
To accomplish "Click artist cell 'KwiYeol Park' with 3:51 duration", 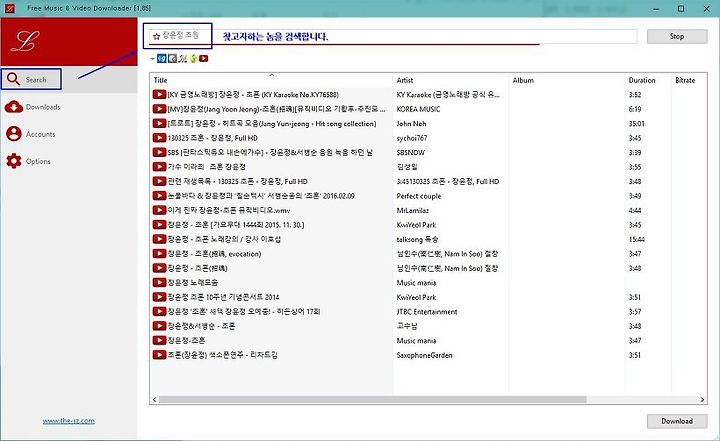I will pos(416,297).
